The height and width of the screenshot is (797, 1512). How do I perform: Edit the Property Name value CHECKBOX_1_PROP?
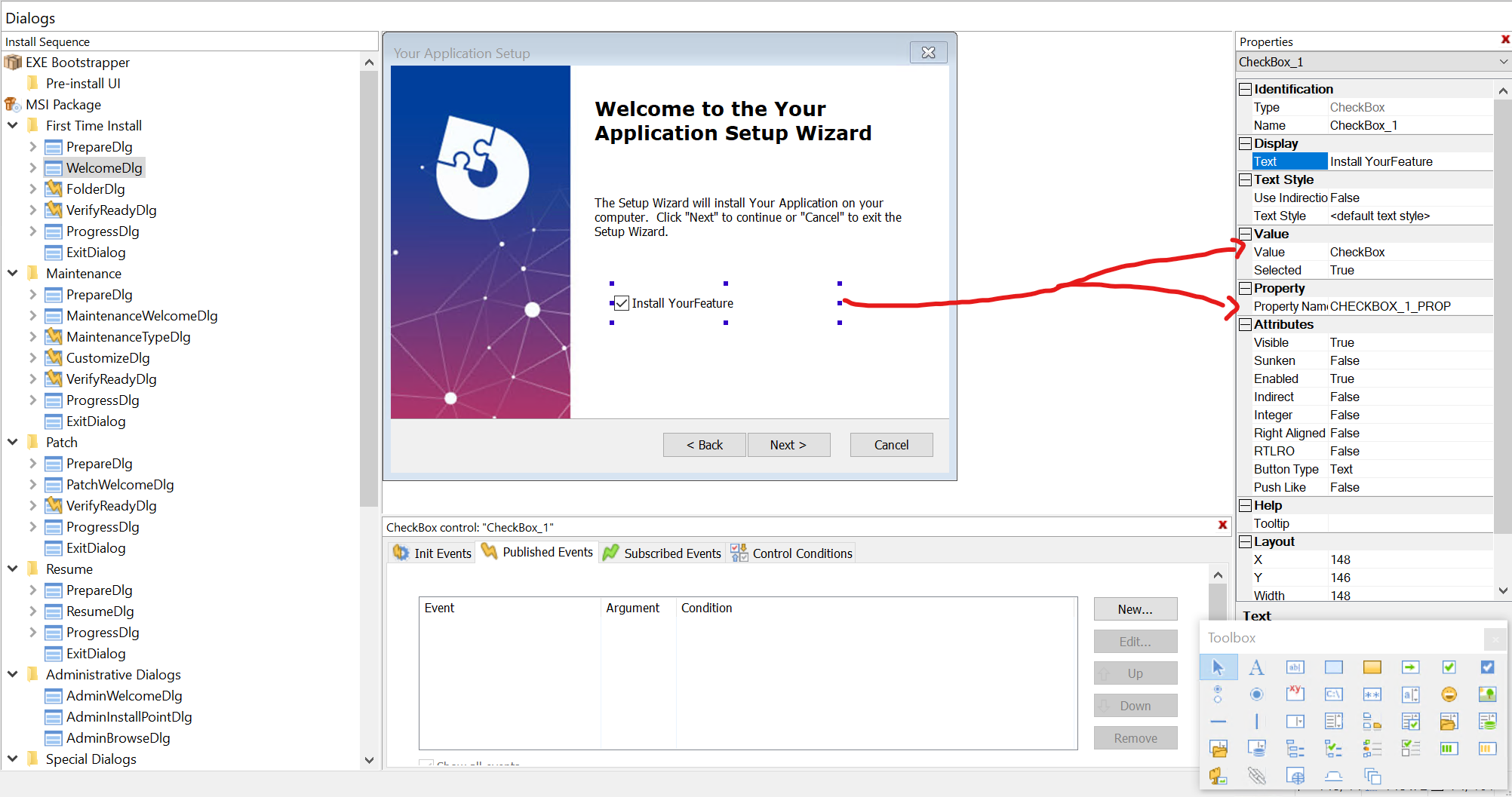tap(1410, 306)
